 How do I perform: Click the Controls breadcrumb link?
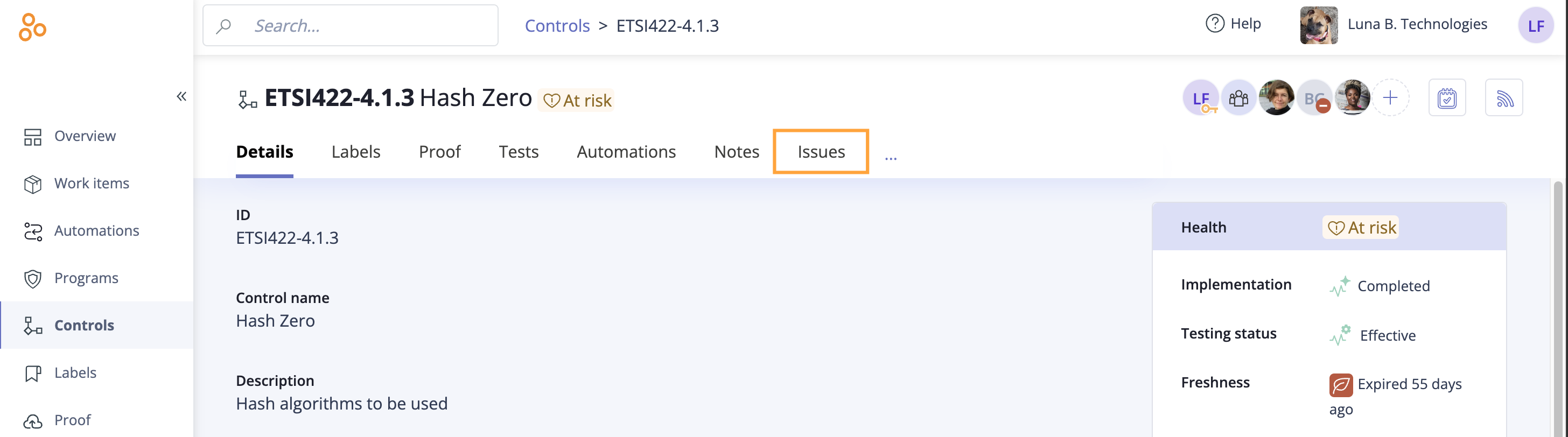(x=557, y=25)
